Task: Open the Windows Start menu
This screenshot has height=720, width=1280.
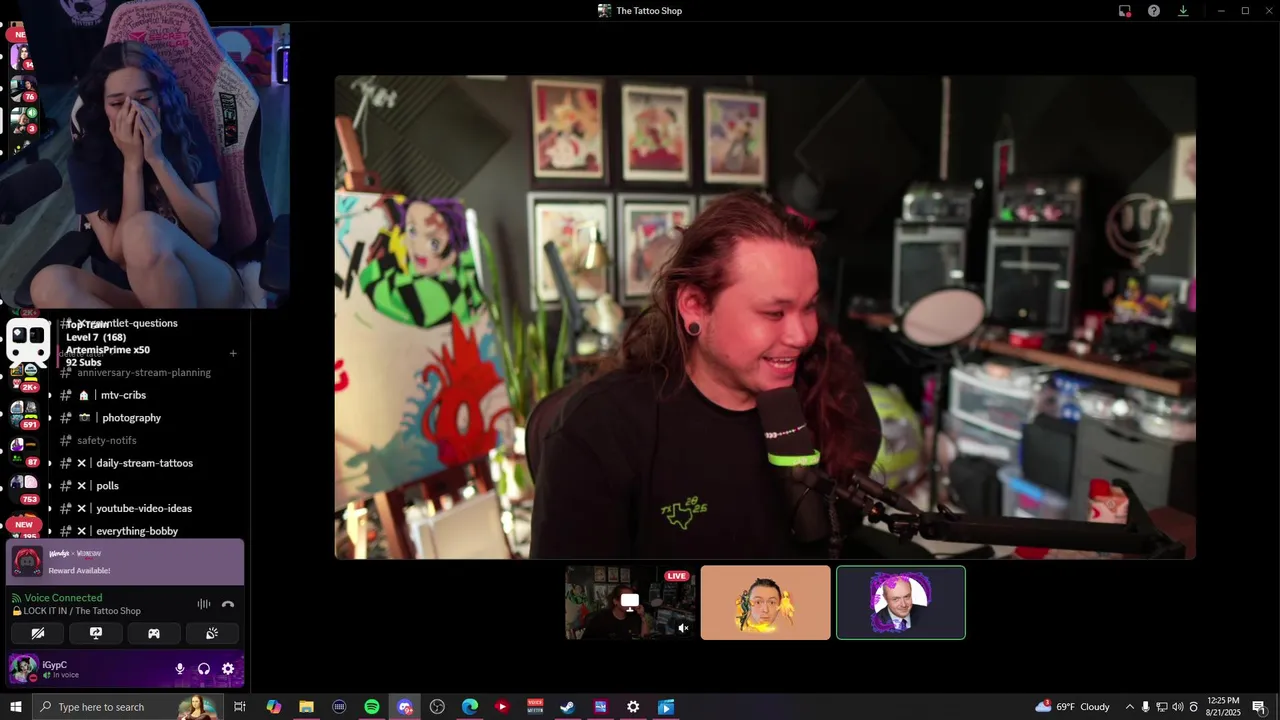Action: pos(15,707)
